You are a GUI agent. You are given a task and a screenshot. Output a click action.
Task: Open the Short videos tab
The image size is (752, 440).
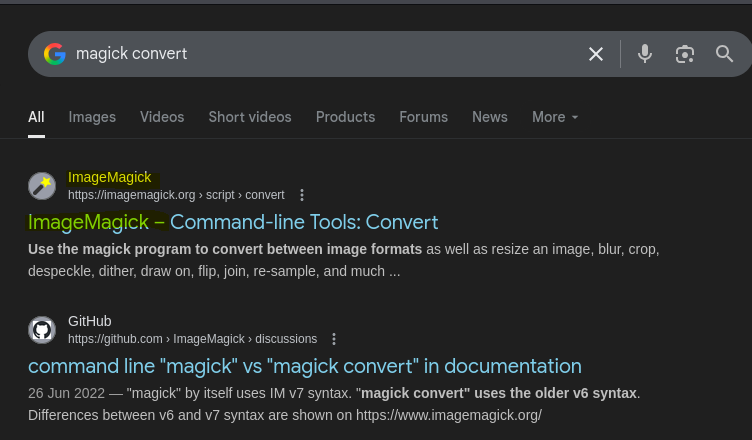(250, 117)
